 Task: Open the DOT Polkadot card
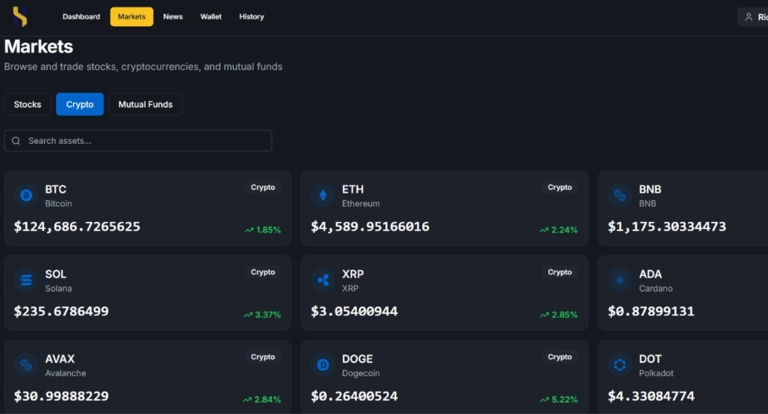coord(683,377)
